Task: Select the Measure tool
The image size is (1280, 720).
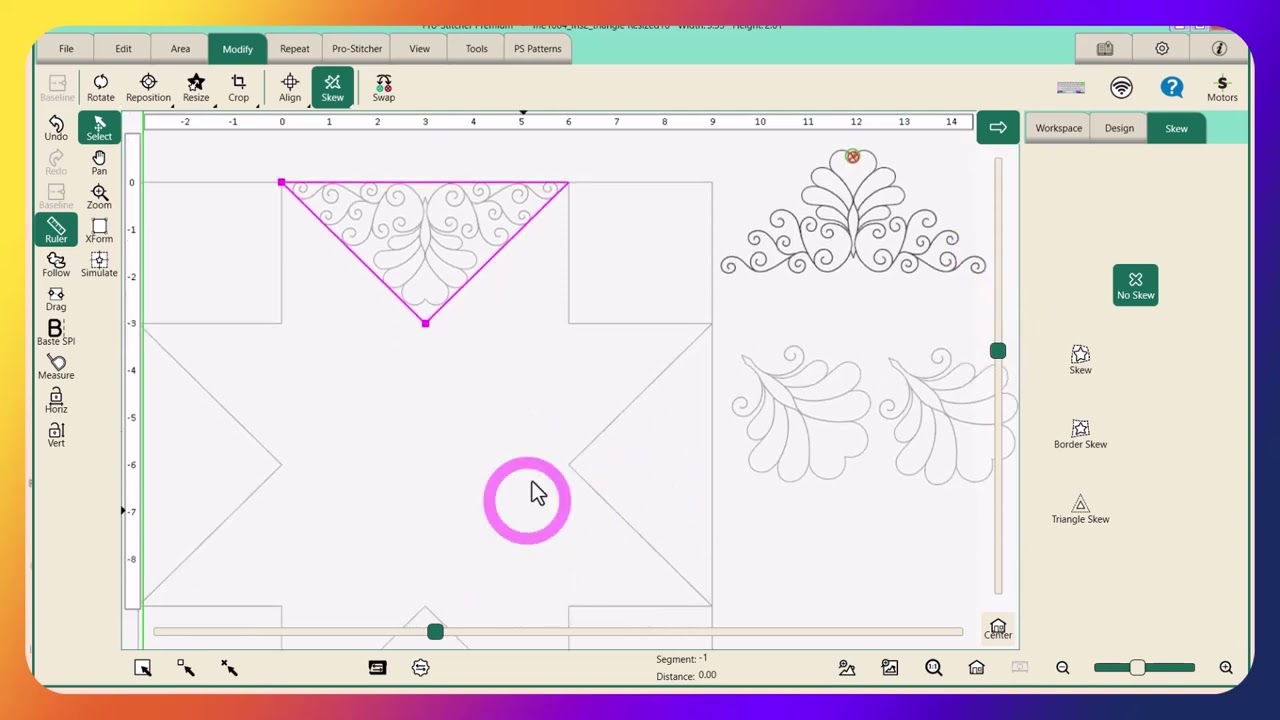Action: (x=56, y=367)
